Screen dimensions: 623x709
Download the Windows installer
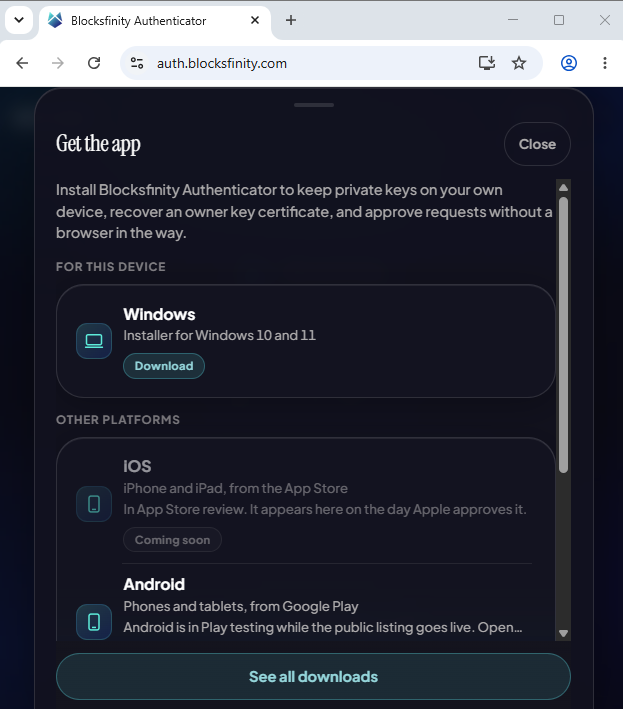pyautogui.click(x=164, y=366)
